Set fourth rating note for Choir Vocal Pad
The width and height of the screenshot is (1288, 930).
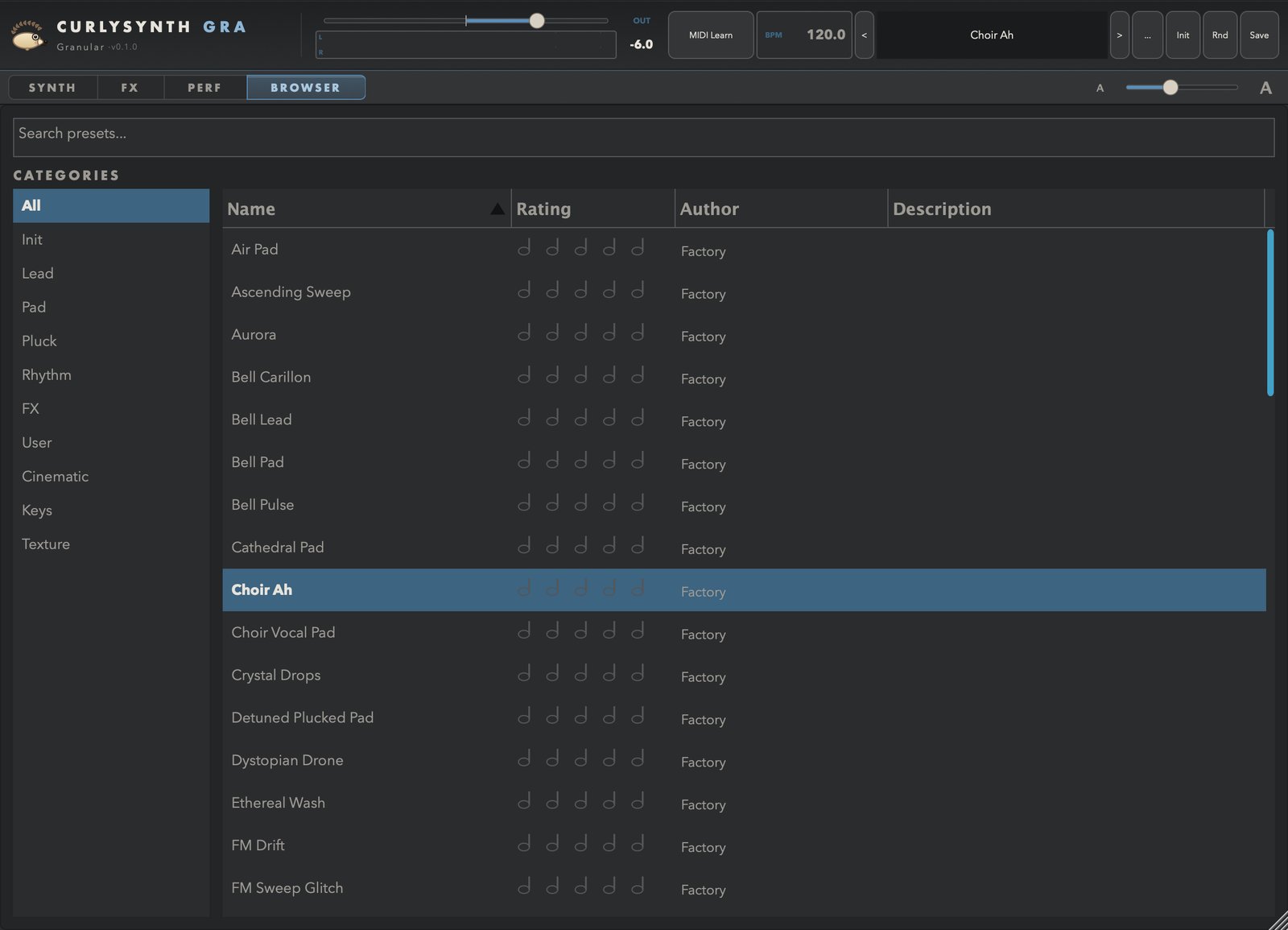609,631
